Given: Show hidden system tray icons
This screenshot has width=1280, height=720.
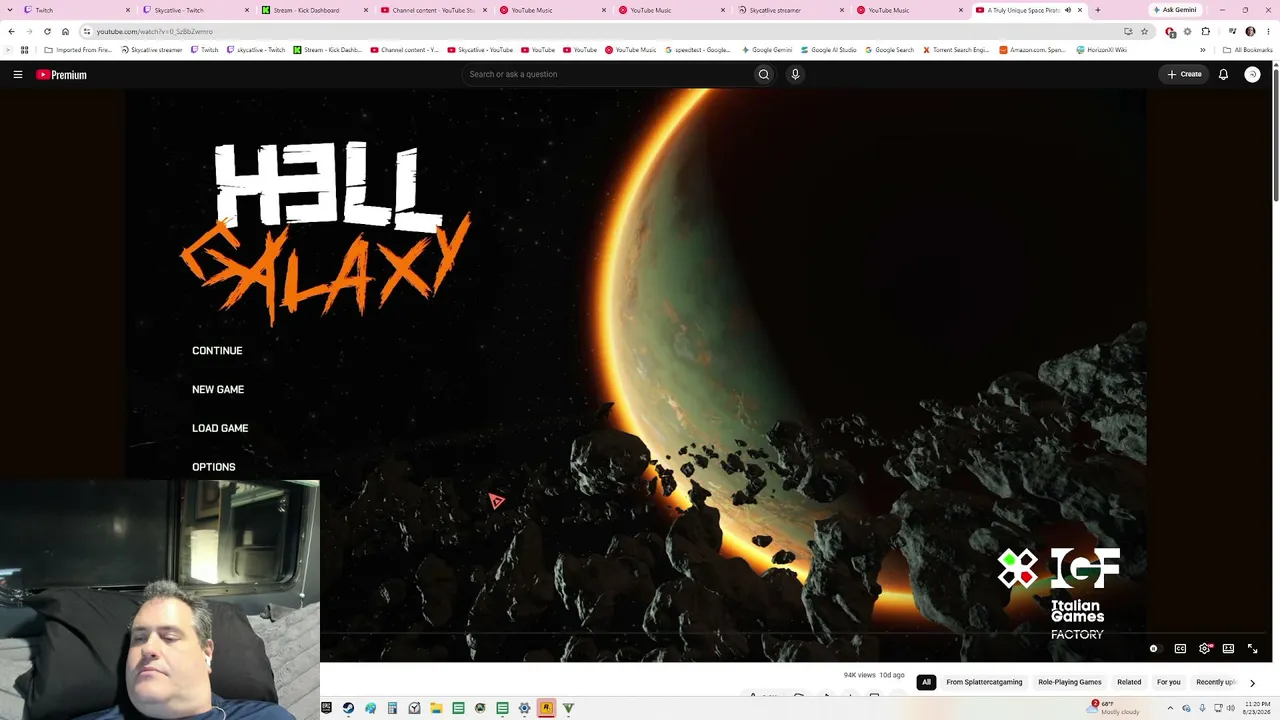Looking at the screenshot, I should 1172,708.
